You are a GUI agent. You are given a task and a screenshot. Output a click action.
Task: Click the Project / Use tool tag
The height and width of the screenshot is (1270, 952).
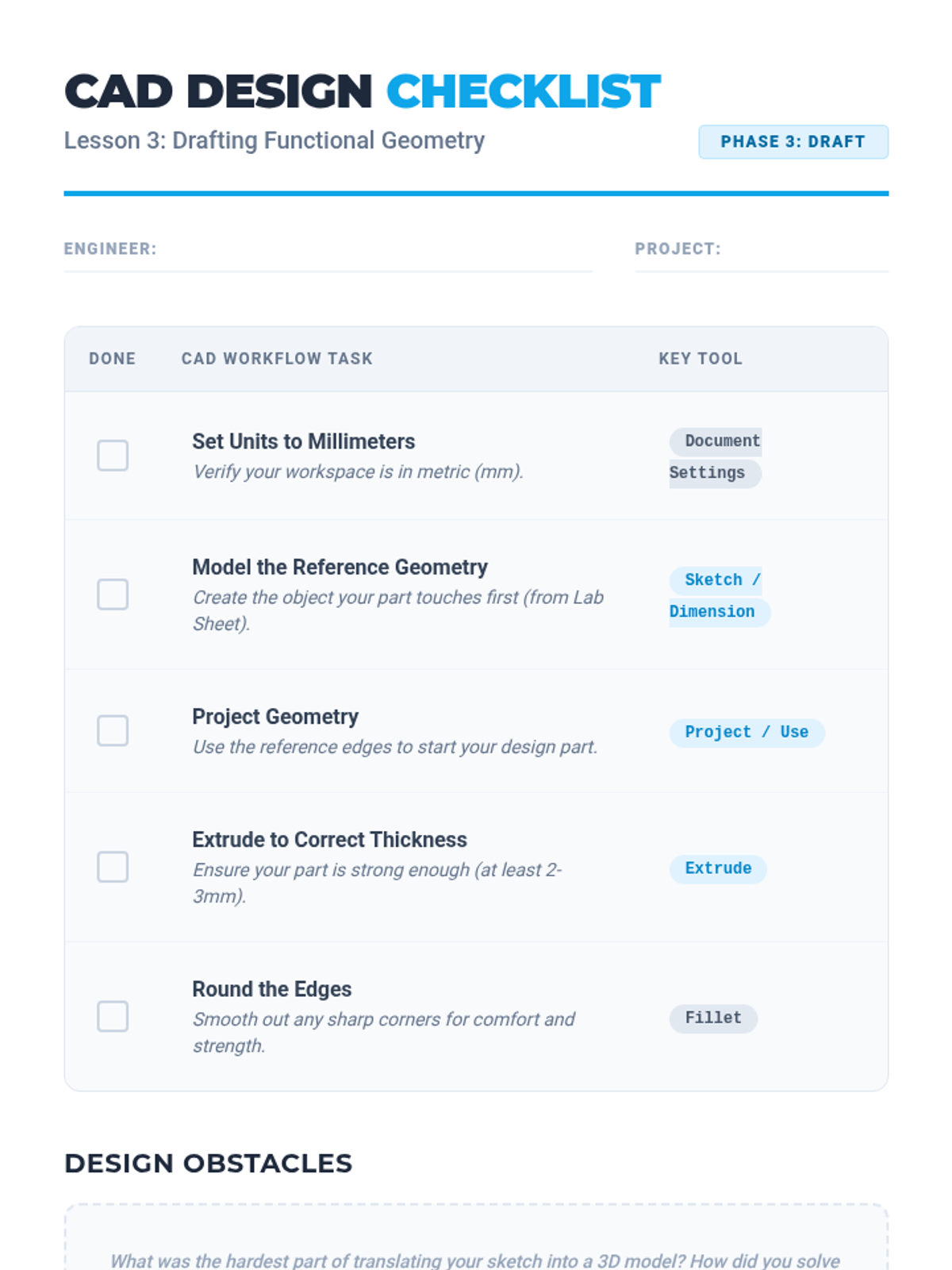747,733
